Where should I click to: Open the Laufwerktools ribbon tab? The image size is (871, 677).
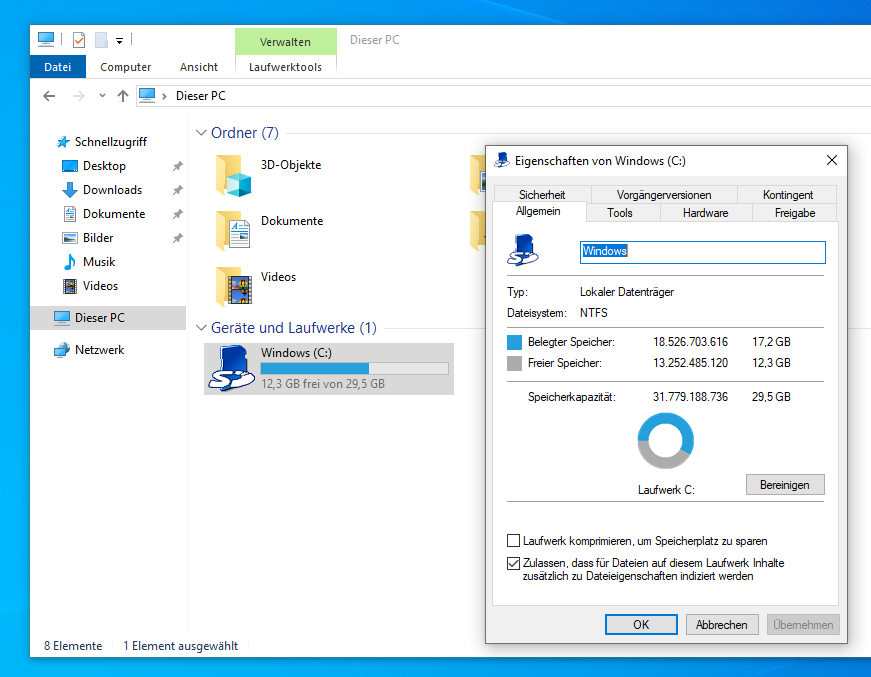point(286,67)
